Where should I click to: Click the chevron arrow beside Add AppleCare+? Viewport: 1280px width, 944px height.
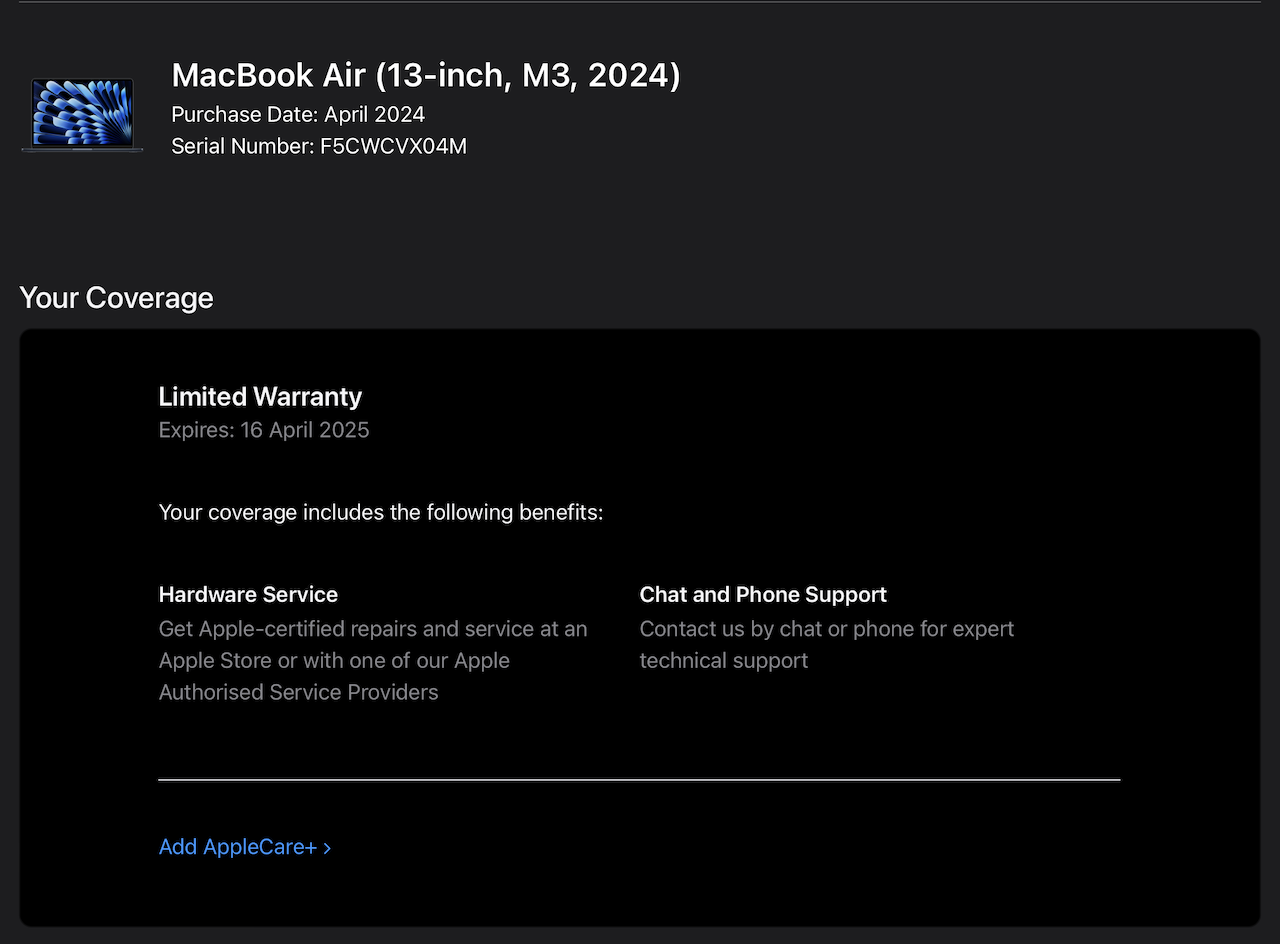327,848
